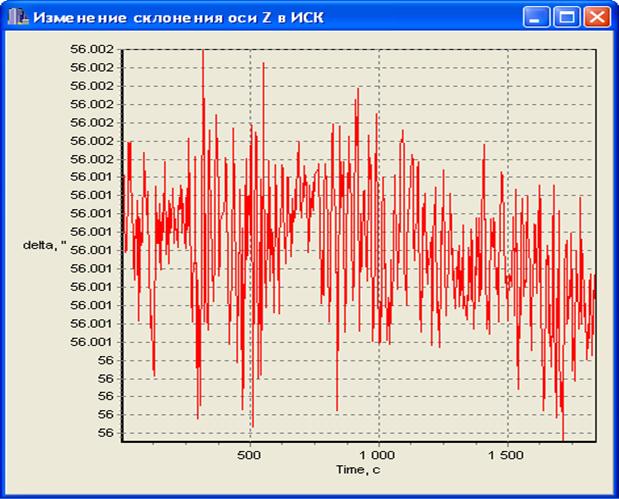Click the application icon in the title bar

15,17
